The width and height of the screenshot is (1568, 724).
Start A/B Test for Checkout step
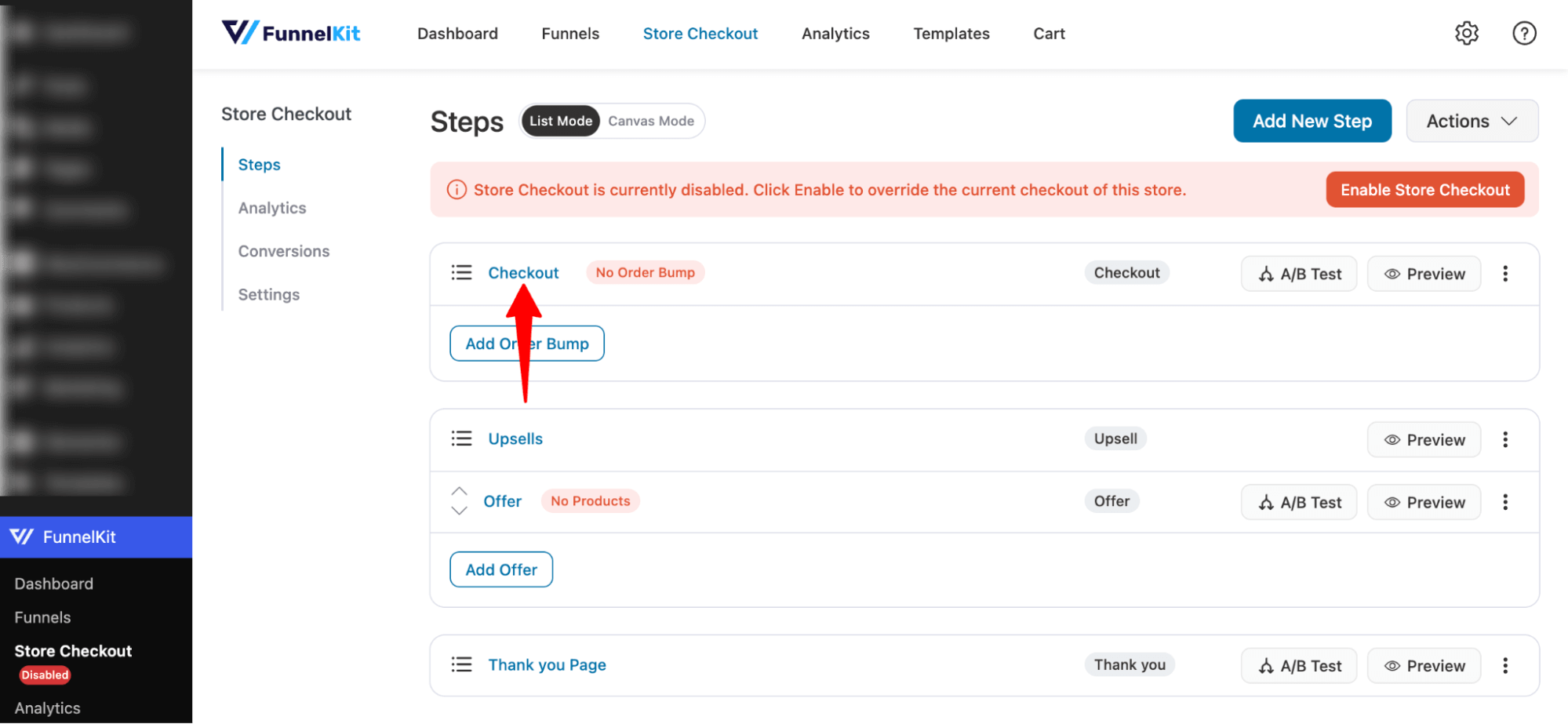(1299, 274)
